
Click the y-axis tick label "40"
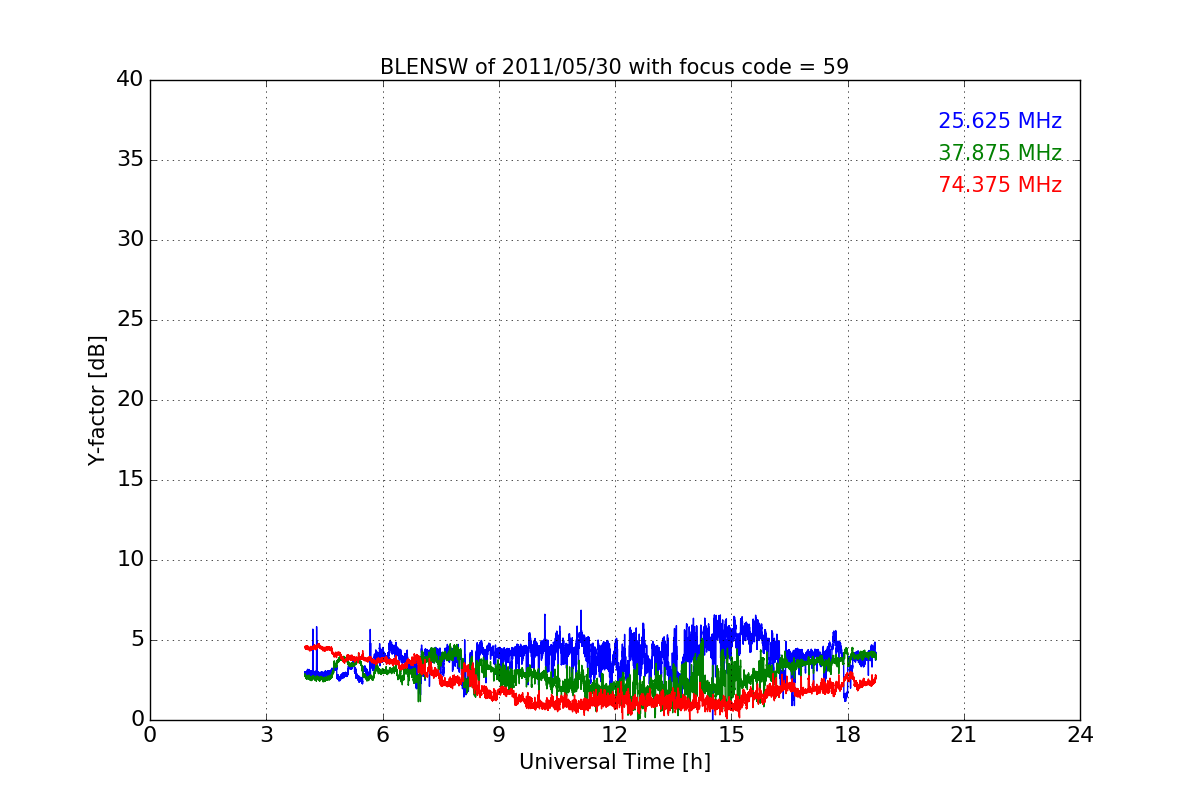[x=130, y=80]
